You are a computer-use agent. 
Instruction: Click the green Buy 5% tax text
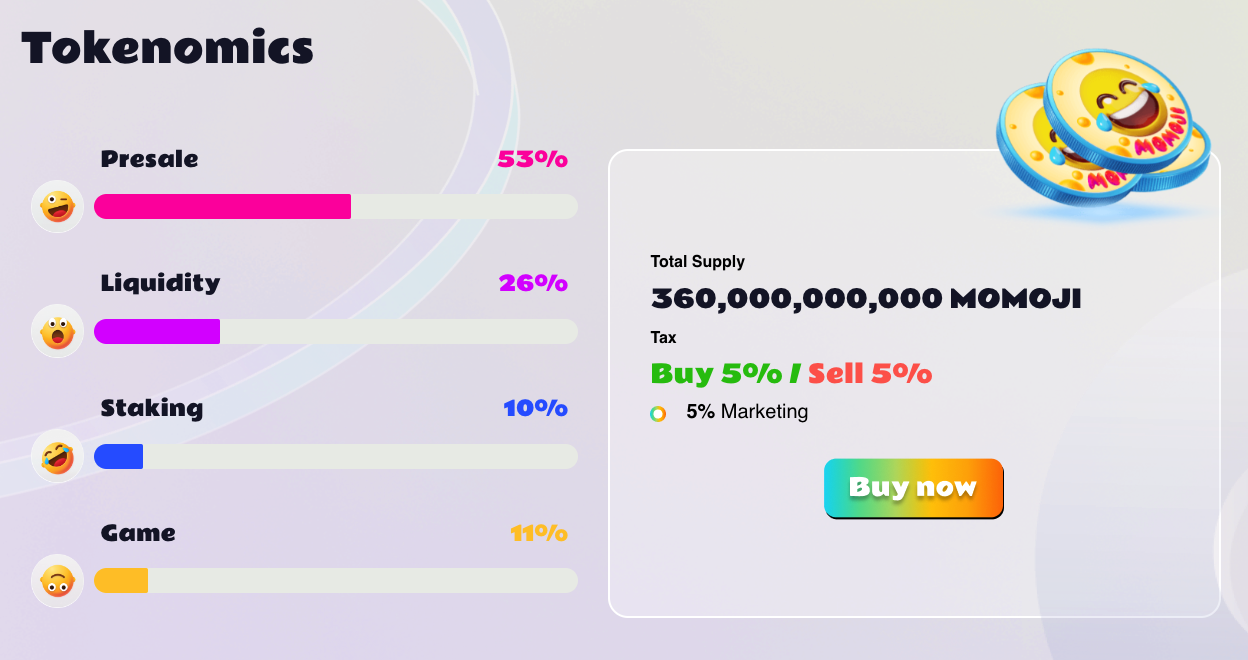[716, 373]
